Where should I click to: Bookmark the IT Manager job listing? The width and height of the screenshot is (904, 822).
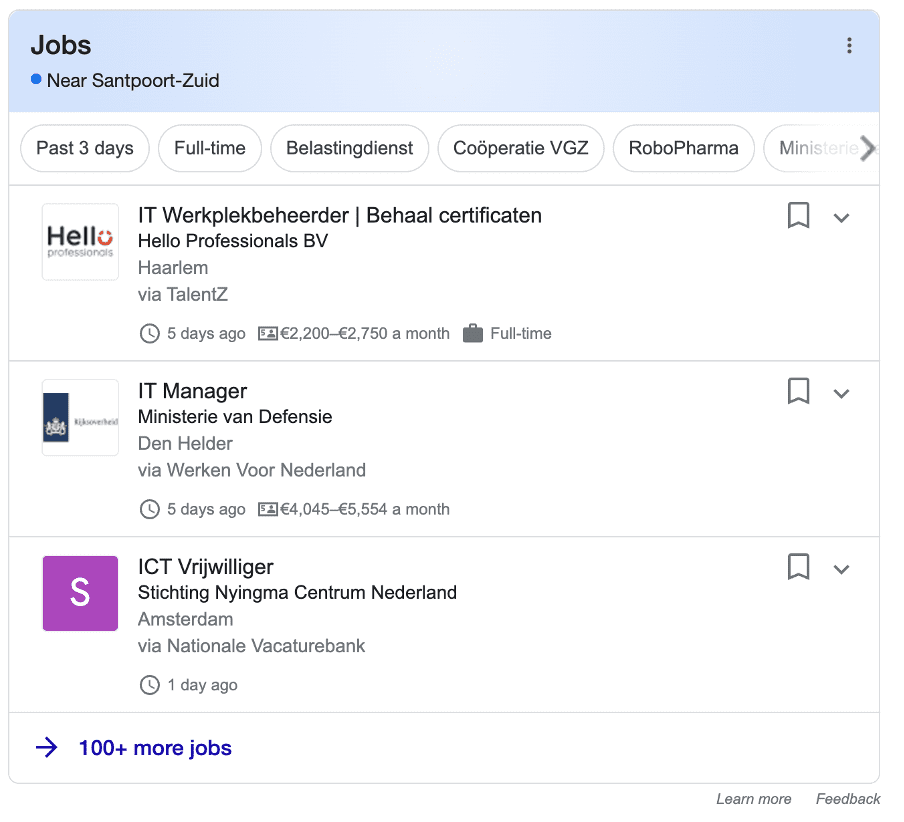(798, 391)
